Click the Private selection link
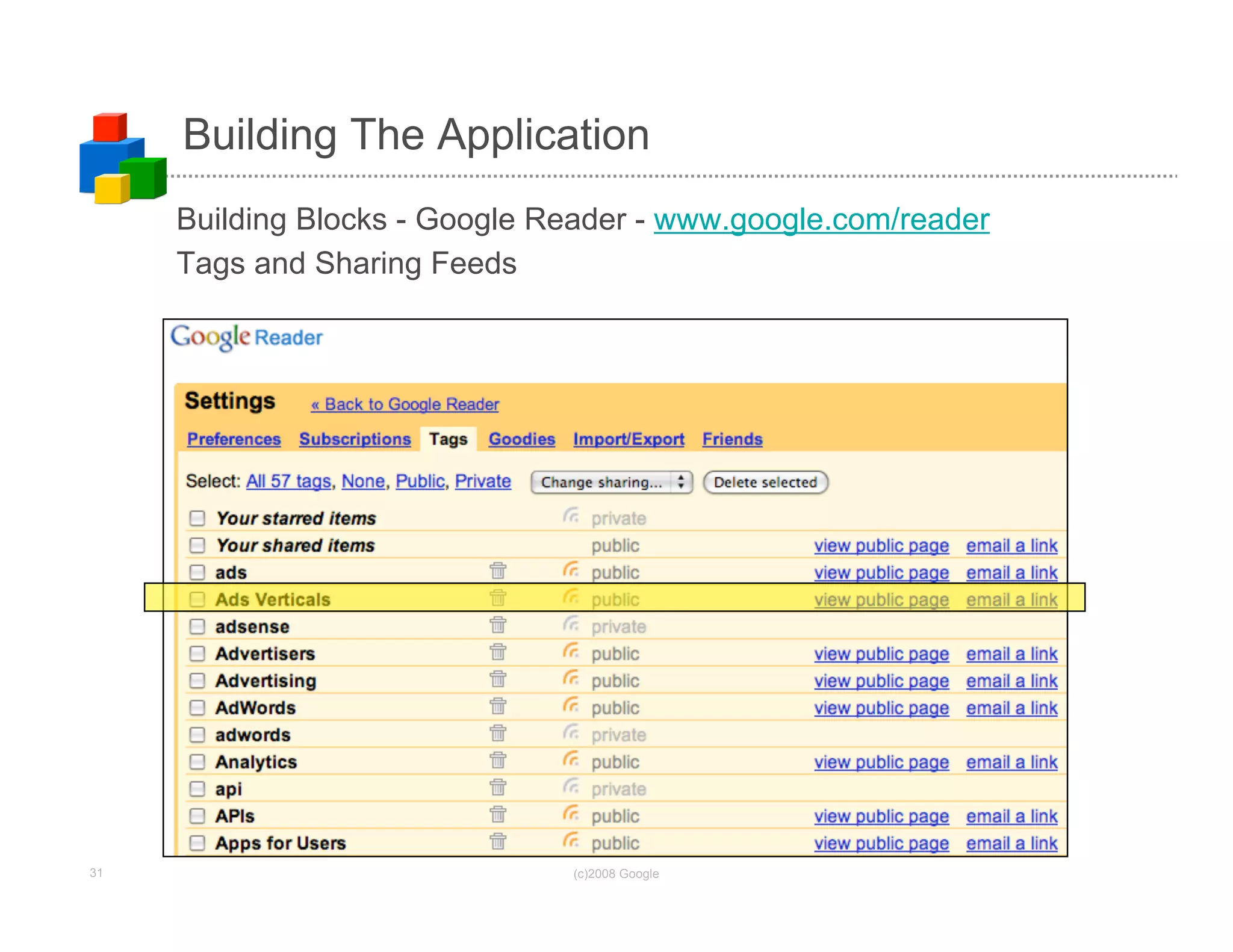Screen dimensions: 1233x952 (483, 481)
